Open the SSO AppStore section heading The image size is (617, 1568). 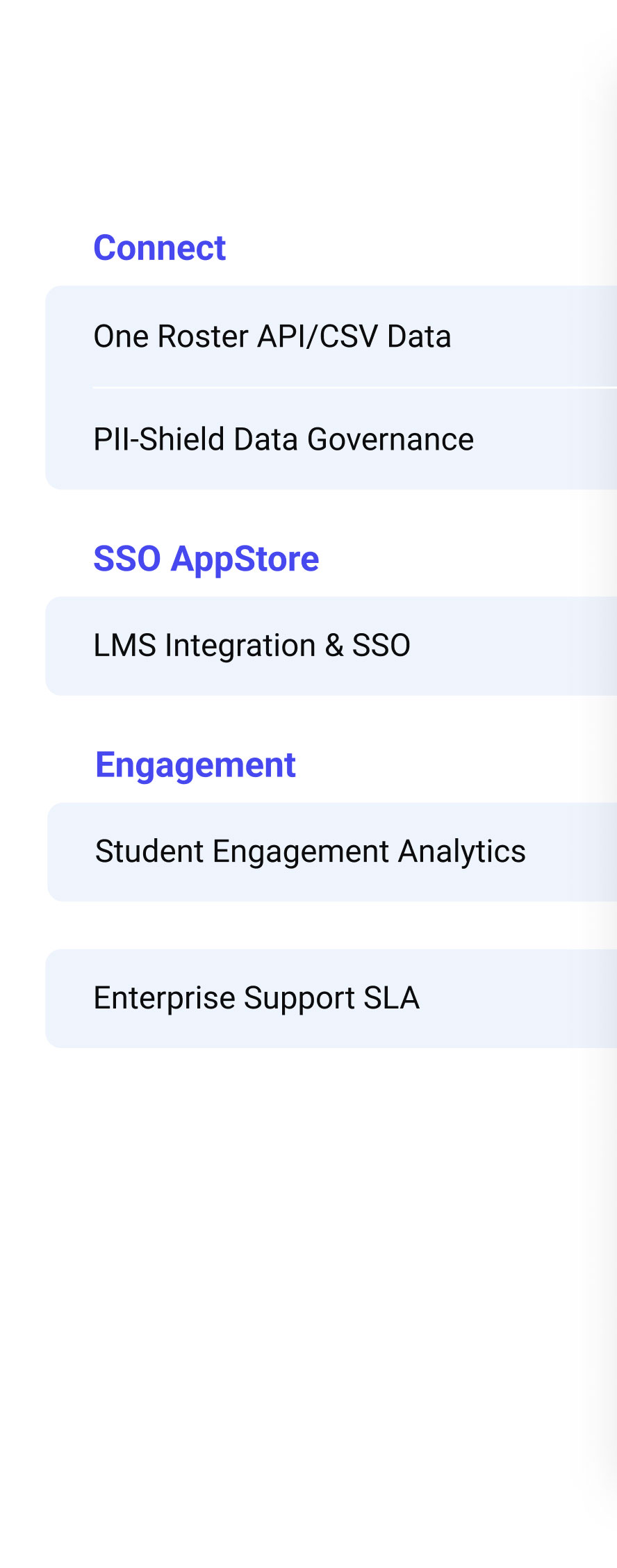click(x=206, y=559)
